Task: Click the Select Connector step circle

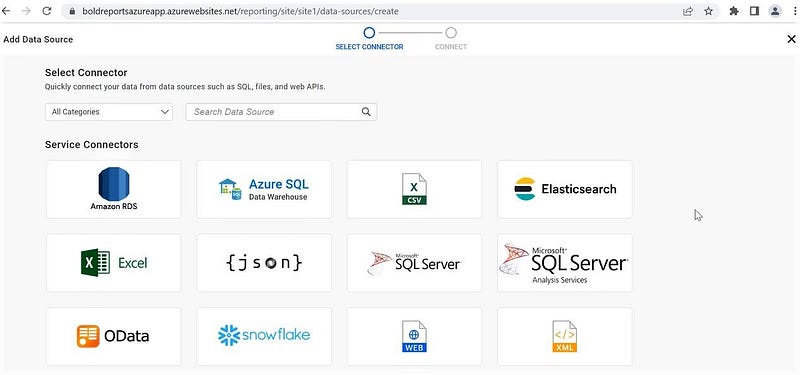Action: click(369, 33)
